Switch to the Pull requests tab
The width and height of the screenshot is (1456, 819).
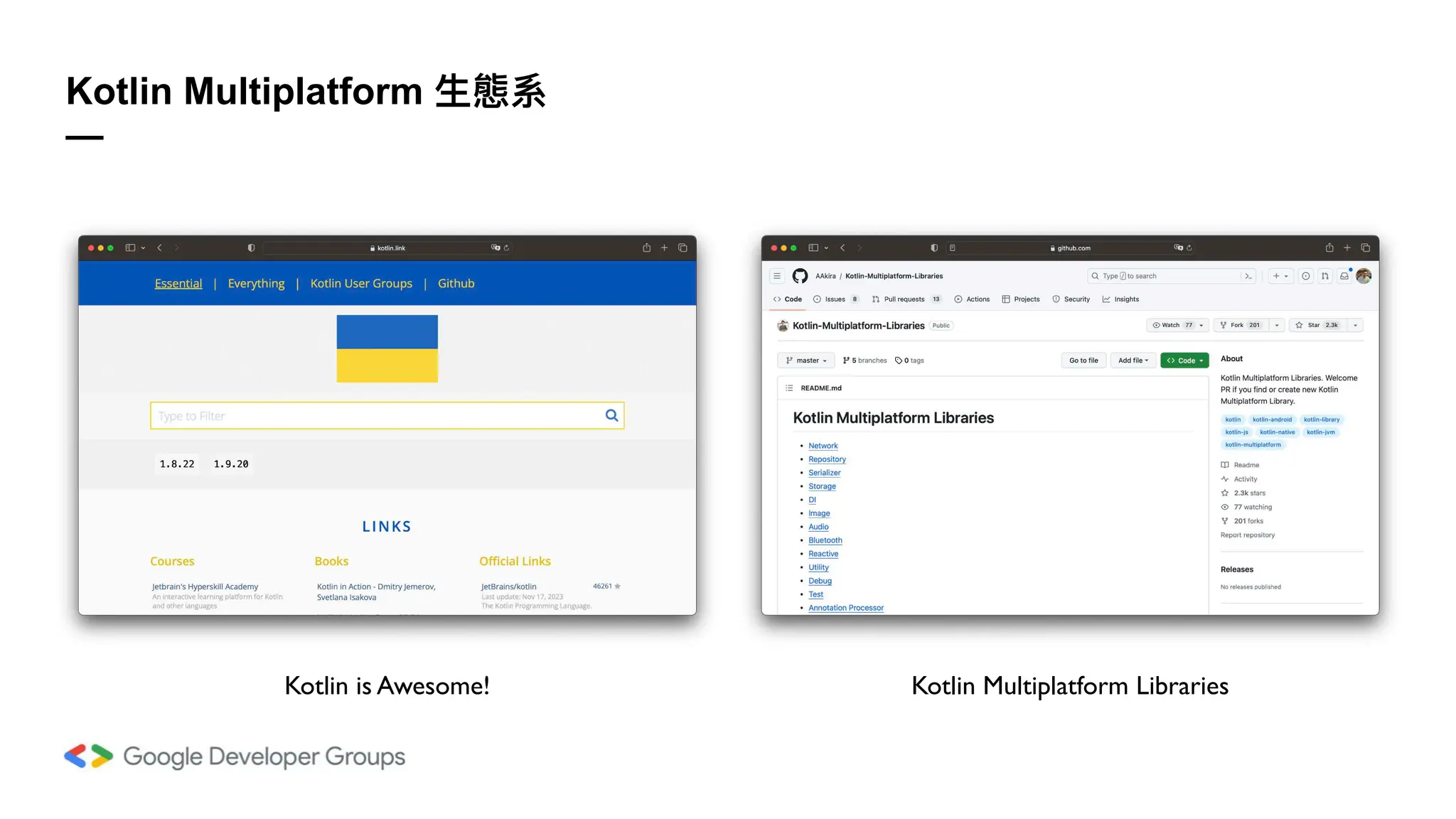pyautogui.click(x=906, y=299)
